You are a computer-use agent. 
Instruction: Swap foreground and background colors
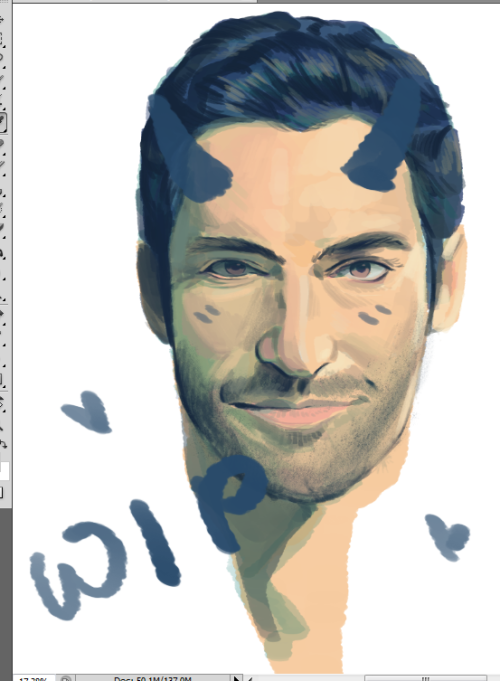coord(3,444)
